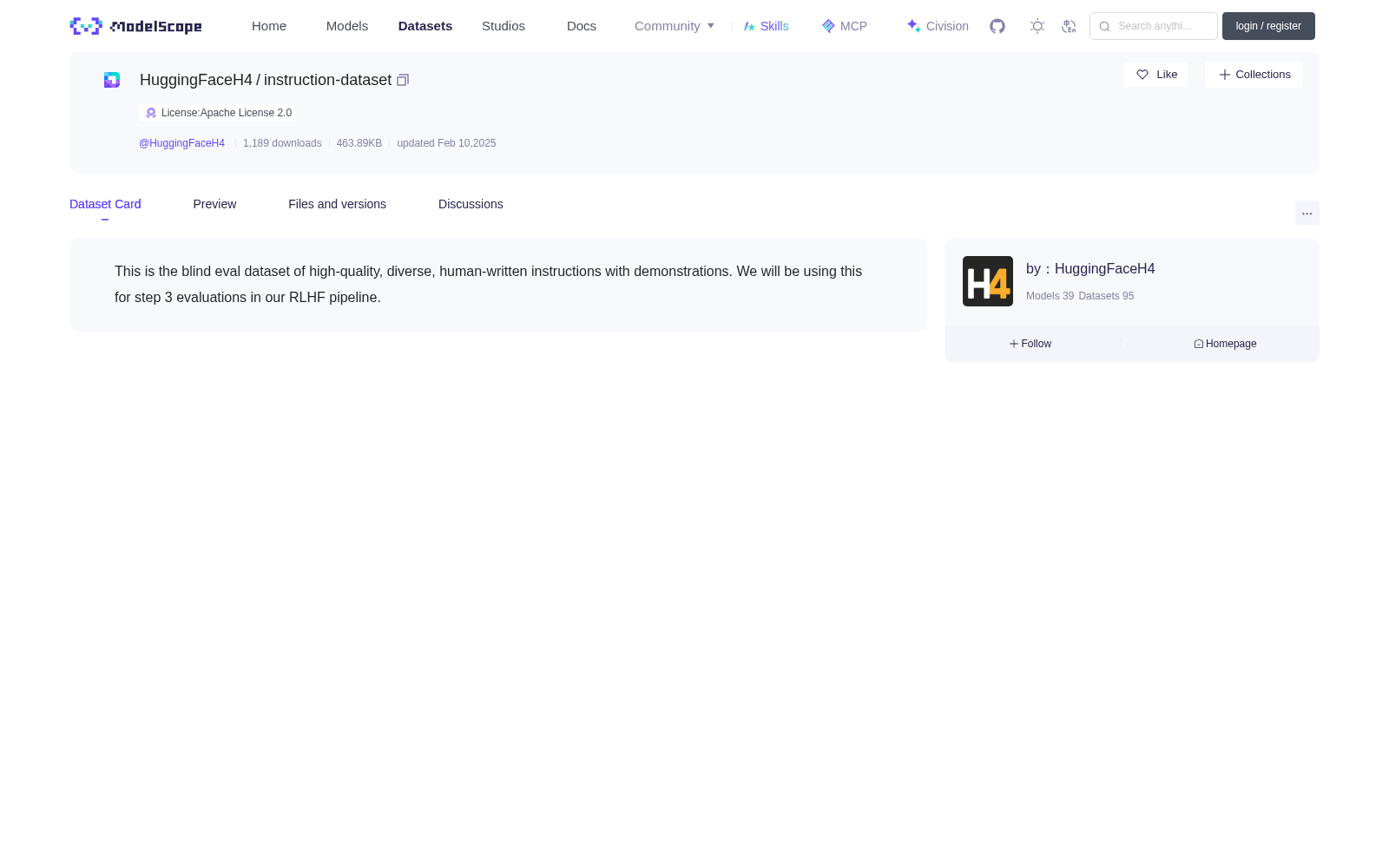Click the 1,189 downloads text
The height and width of the screenshot is (868, 1389).
282,143
